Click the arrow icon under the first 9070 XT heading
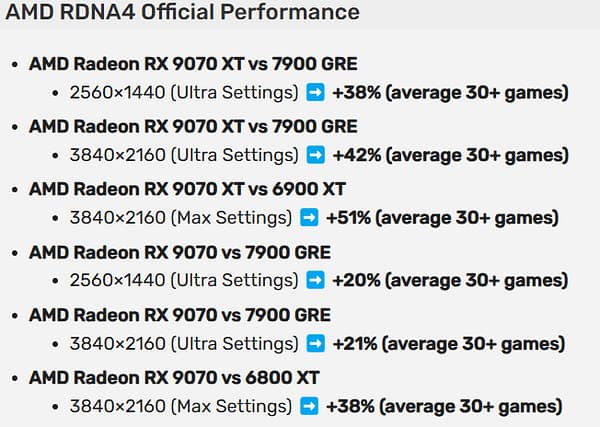 click(315, 93)
